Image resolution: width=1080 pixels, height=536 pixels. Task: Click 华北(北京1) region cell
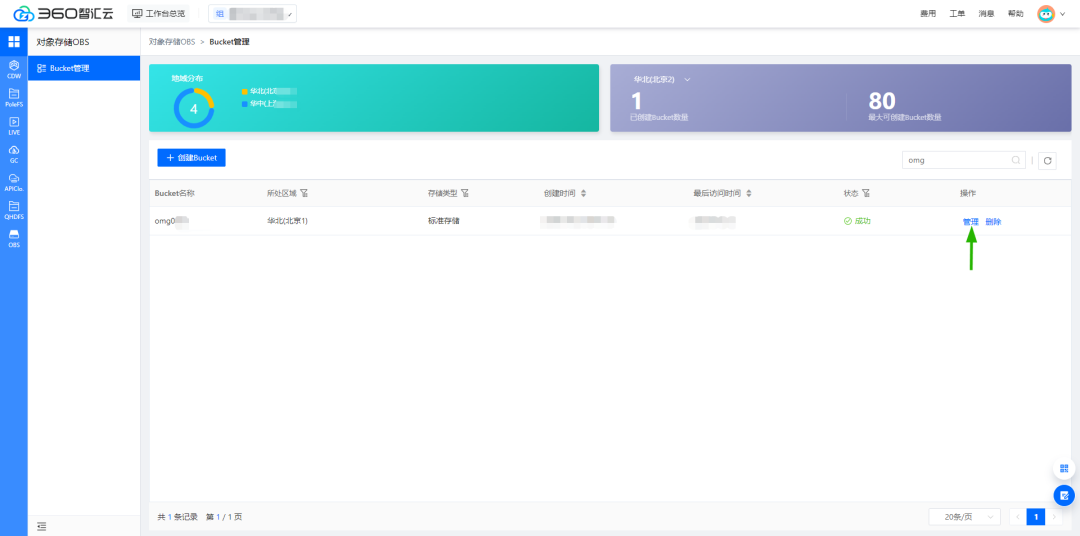(x=287, y=221)
